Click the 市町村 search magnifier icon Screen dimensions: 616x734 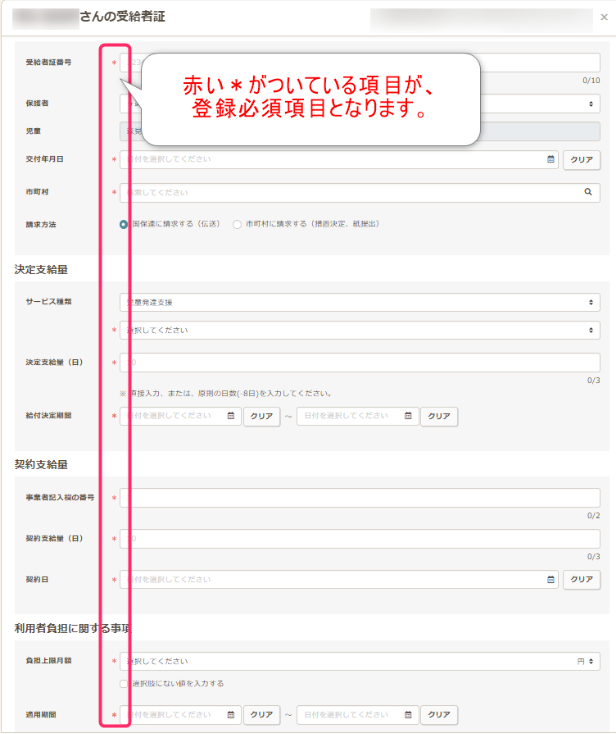(591, 192)
